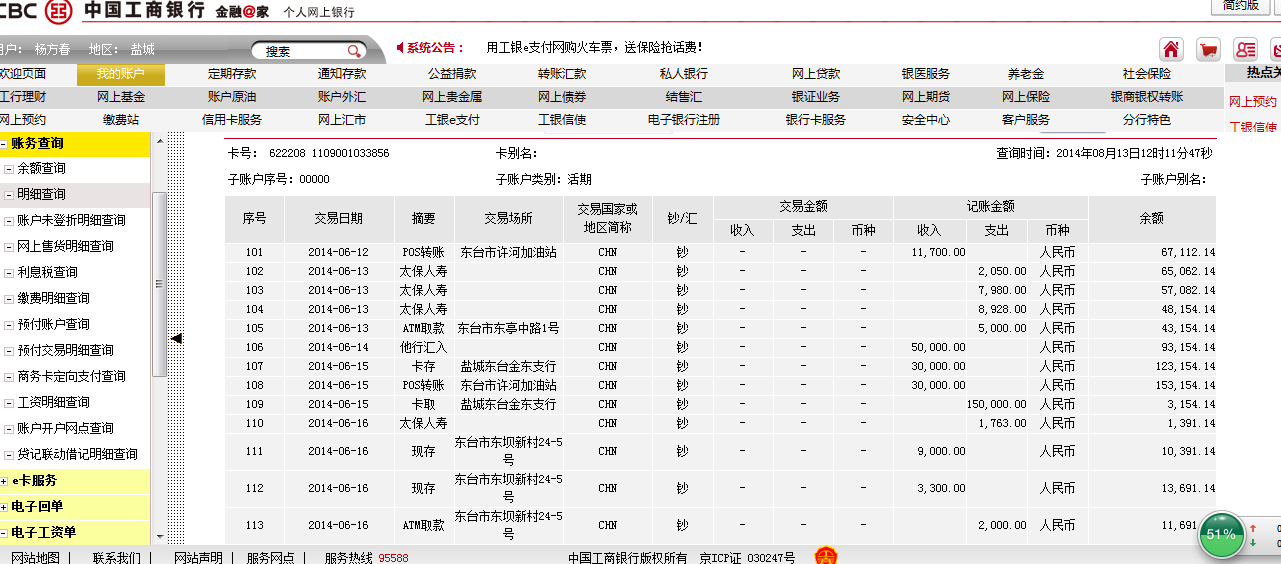This screenshot has width=1281, height=564.
Task: Open 余额查询 in the sidebar
Action: click(x=41, y=169)
